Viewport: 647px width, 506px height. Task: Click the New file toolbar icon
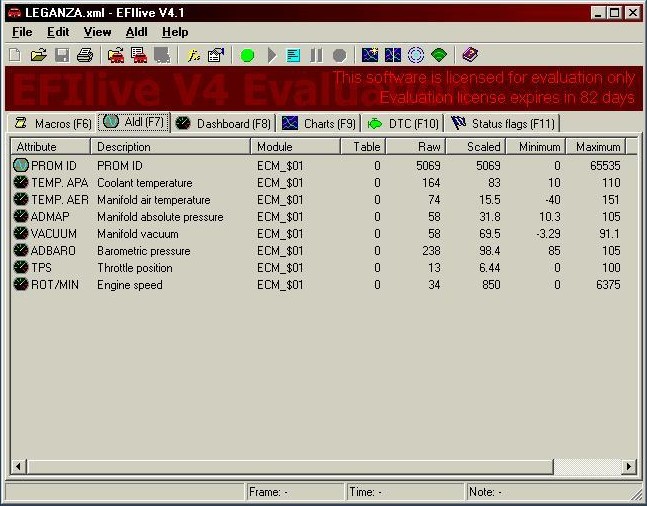(x=15, y=55)
